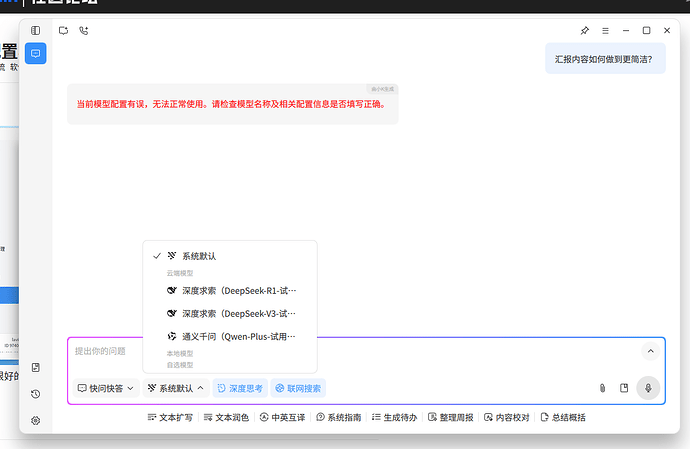
Task: Toggle 联网搜索 web search
Action: coord(298,388)
